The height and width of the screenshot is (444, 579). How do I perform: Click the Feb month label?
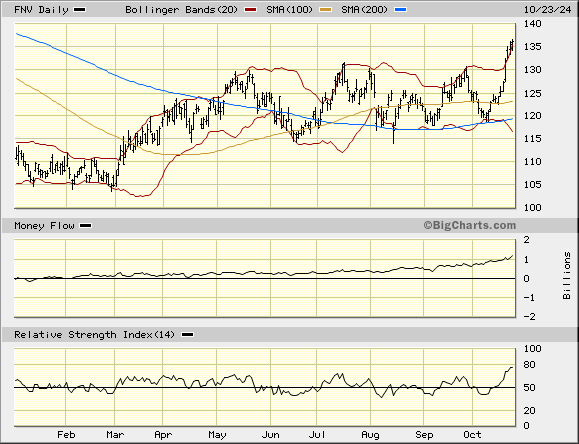tap(66, 435)
